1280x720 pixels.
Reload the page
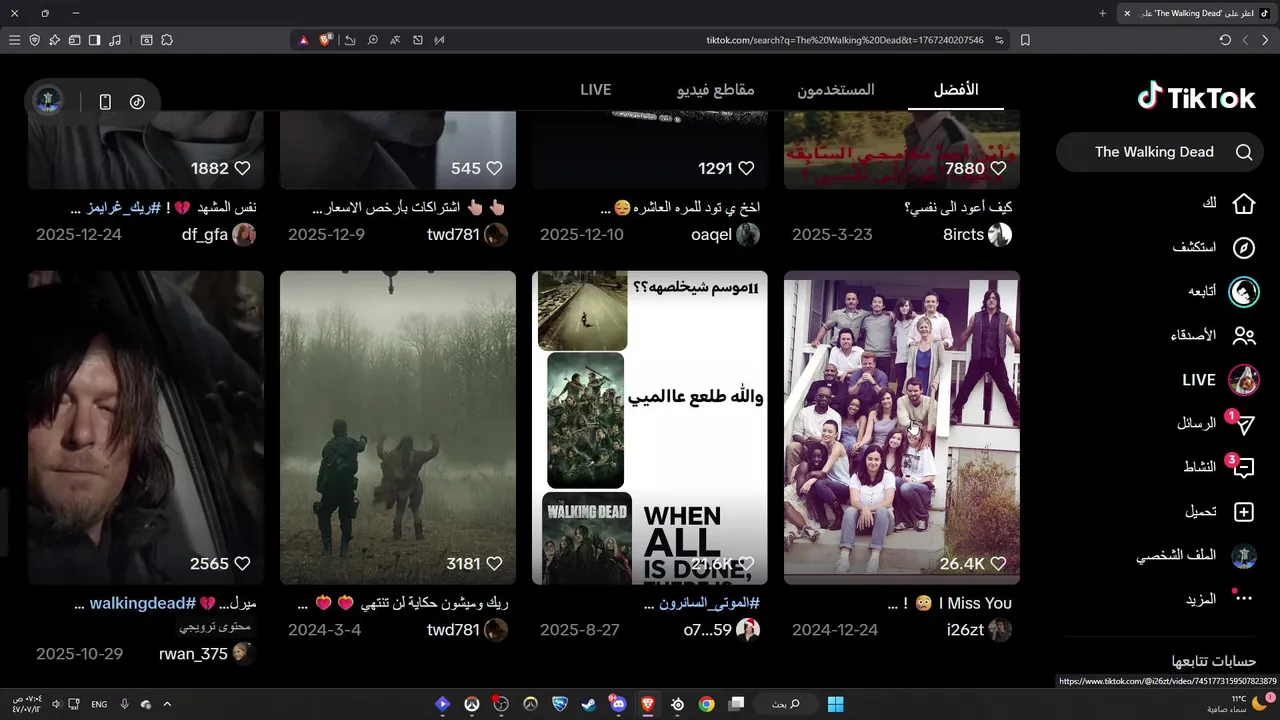pos(1225,40)
